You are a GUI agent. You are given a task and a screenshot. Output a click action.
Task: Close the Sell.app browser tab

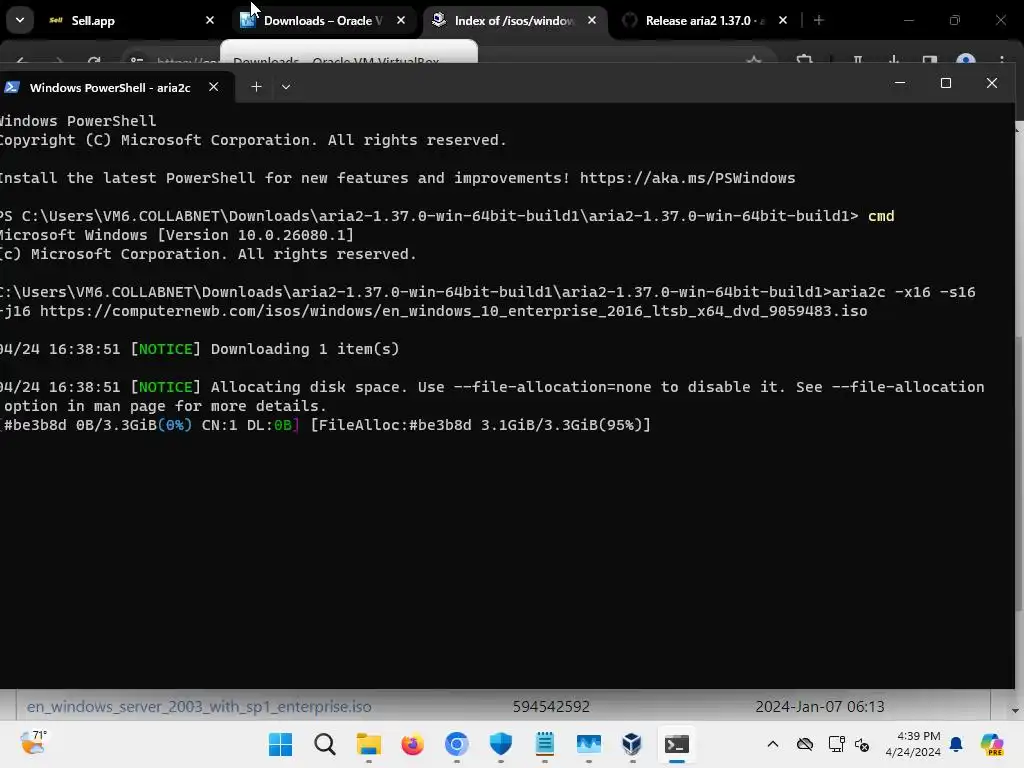210,21
